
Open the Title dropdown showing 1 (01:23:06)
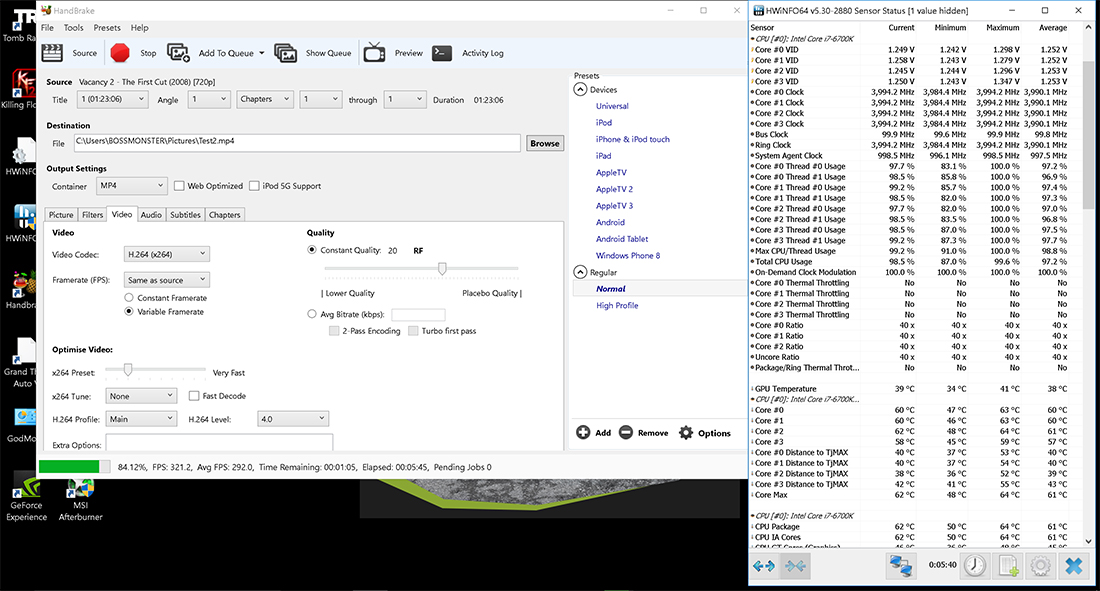tap(112, 100)
